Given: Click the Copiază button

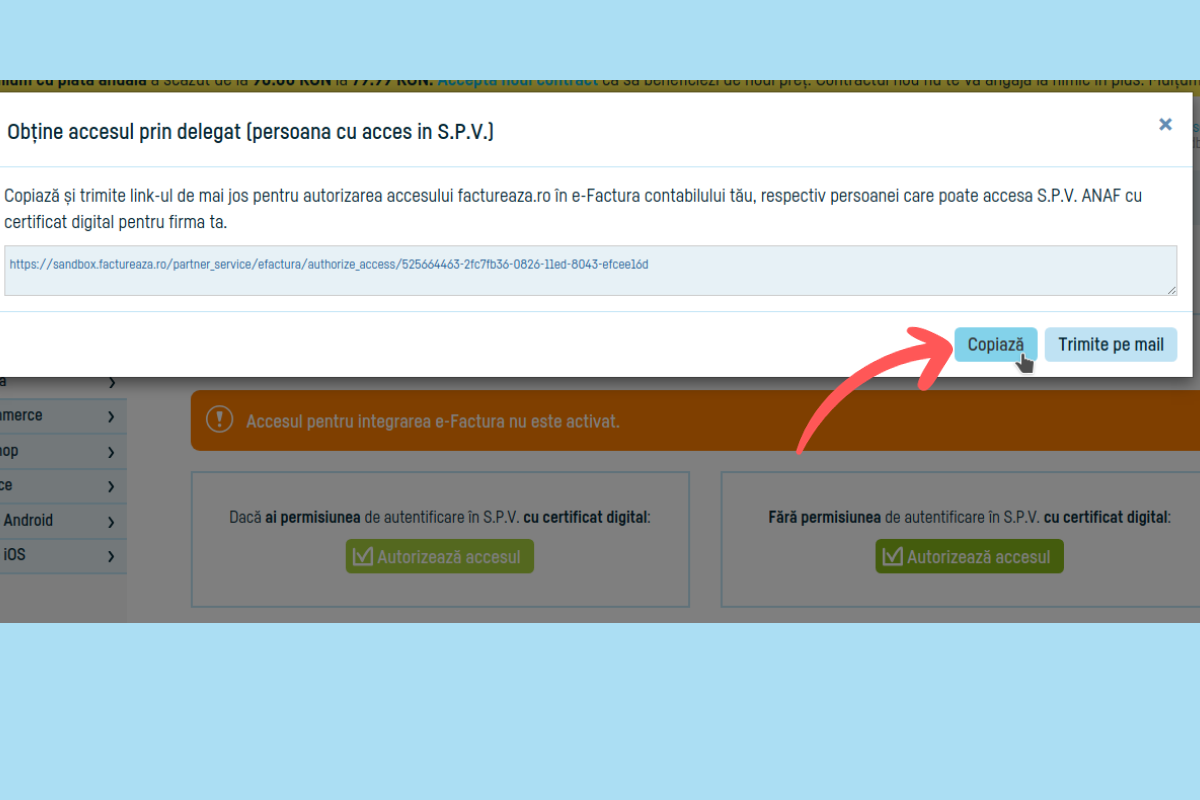Looking at the screenshot, I should point(995,345).
